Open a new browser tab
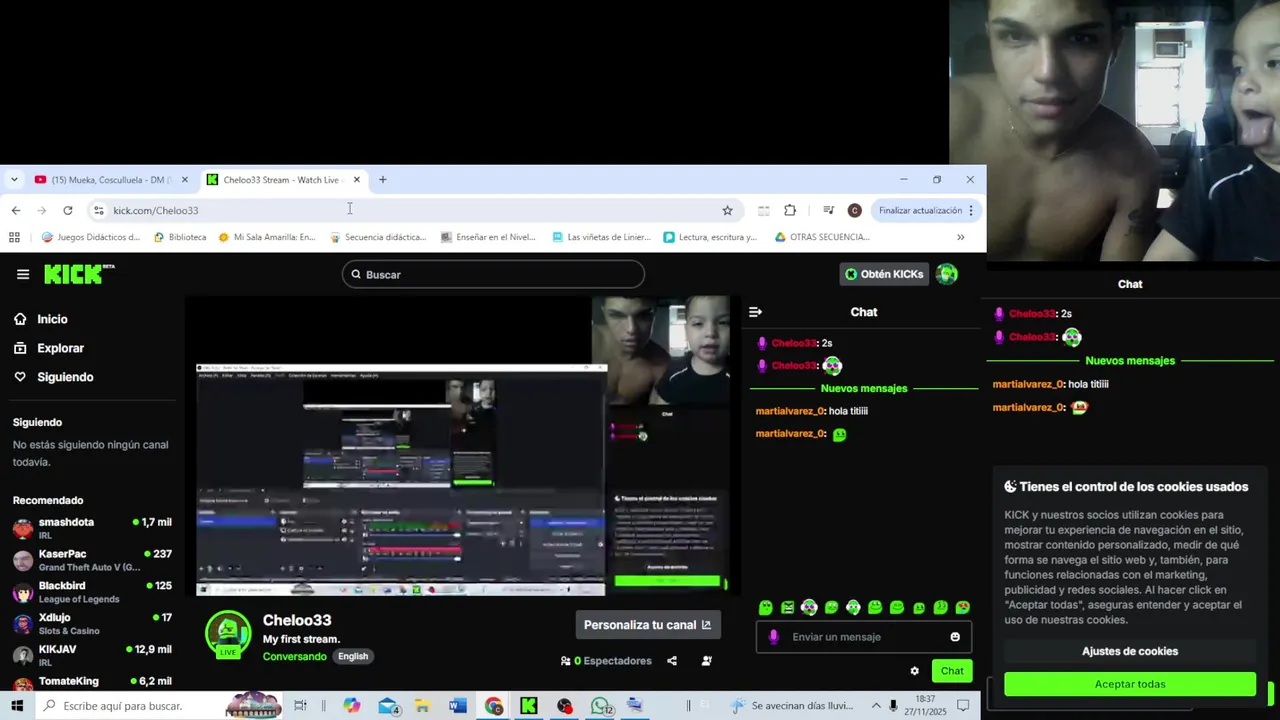Image resolution: width=1280 pixels, height=720 pixels. point(382,180)
